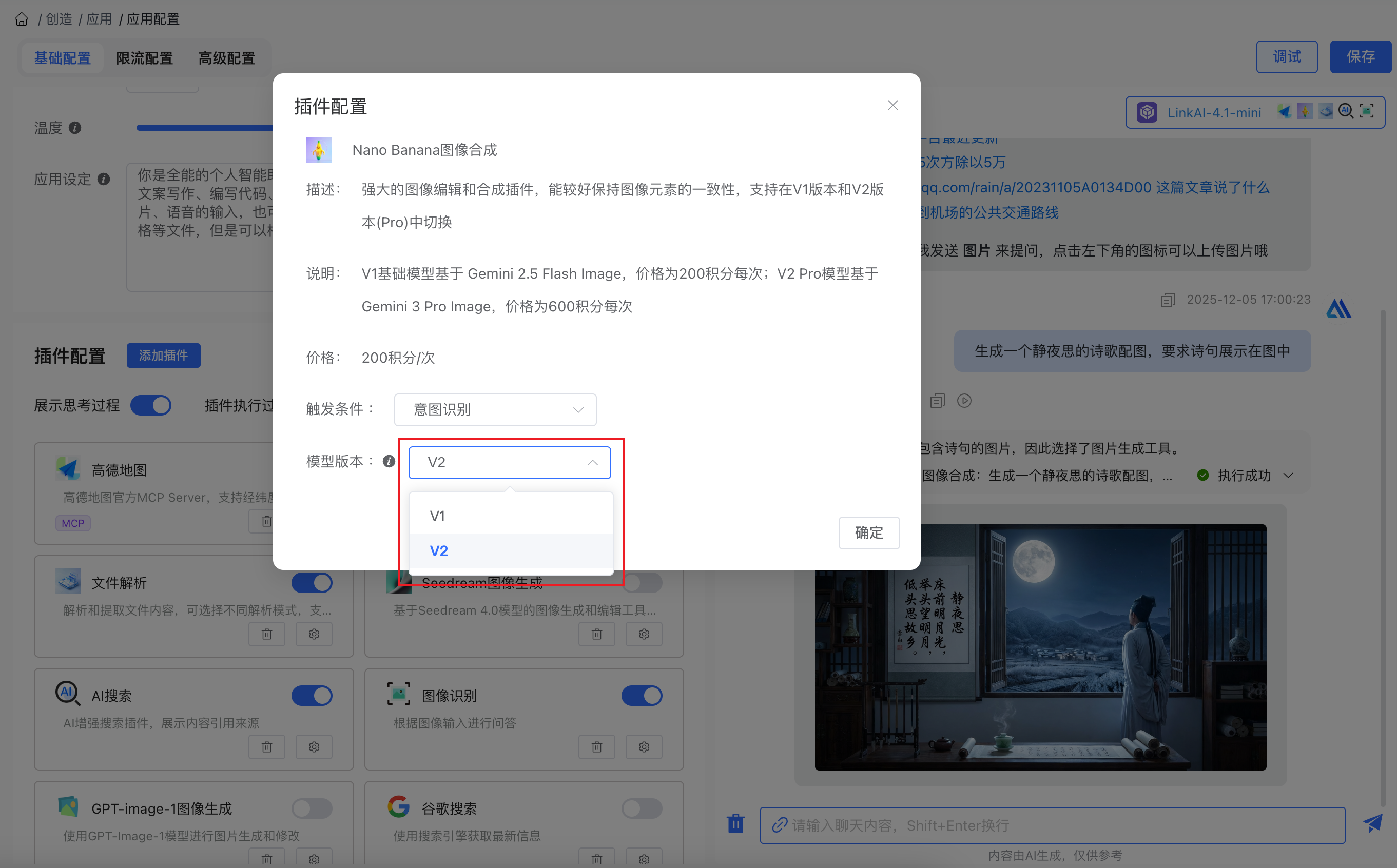Screen dimensions: 1397x868
Task: Click play audio icon under chat message
Action: (964, 401)
